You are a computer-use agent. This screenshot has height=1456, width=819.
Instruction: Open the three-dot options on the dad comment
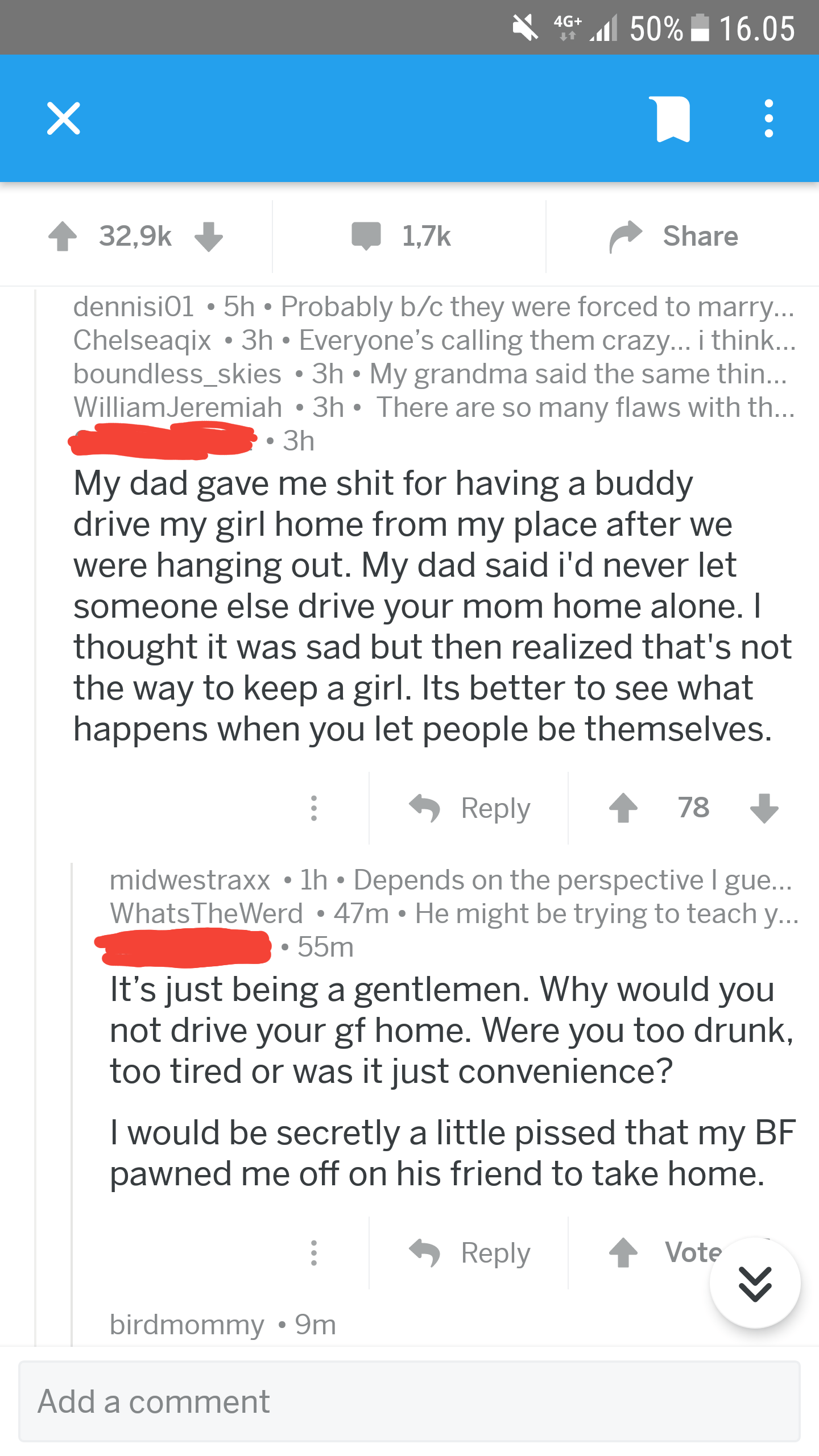314,809
